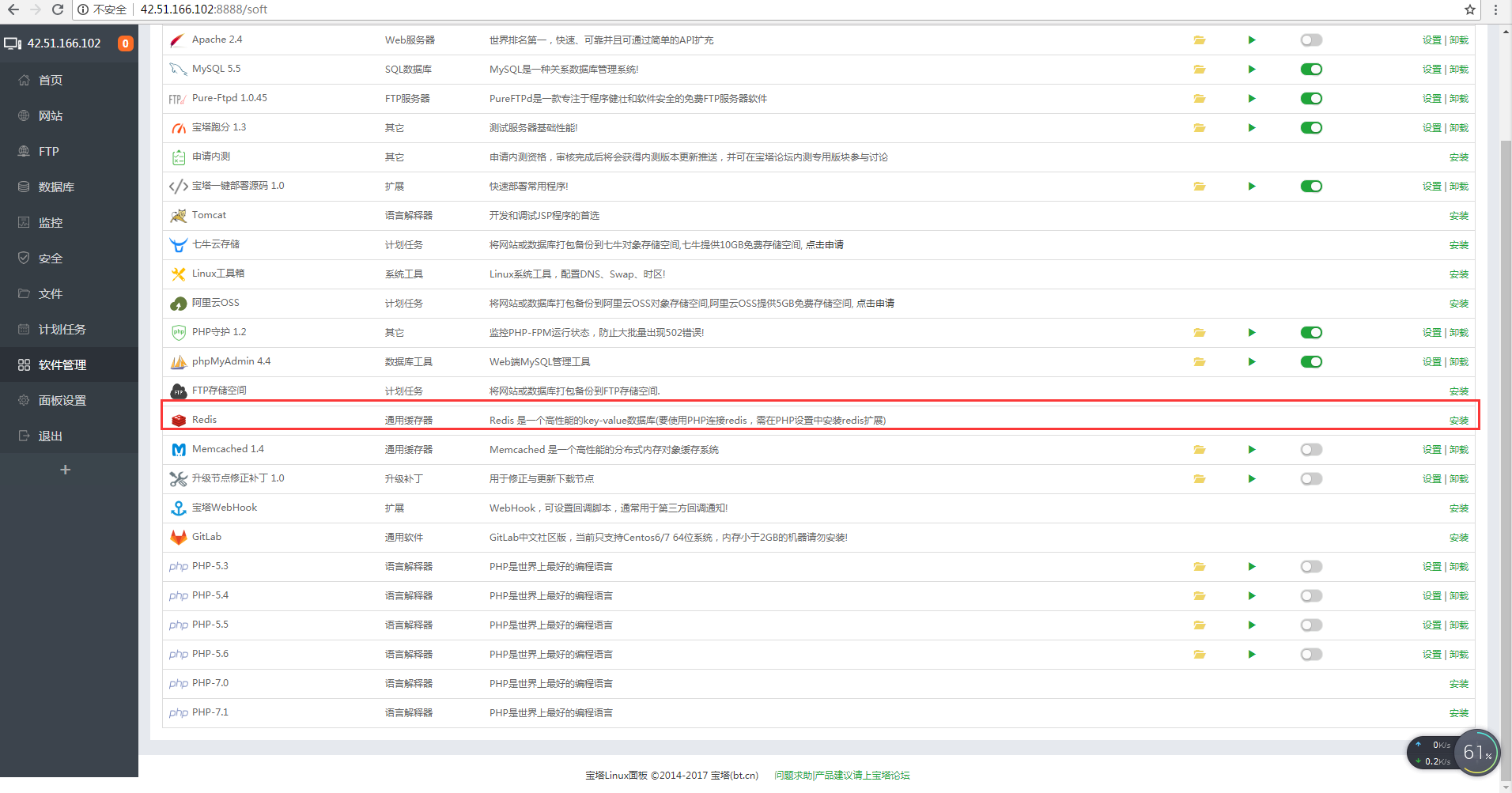Open the folder icon for Memcached 1.4
The width and height of the screenshot is (1512, 793).
(1200, 450)
